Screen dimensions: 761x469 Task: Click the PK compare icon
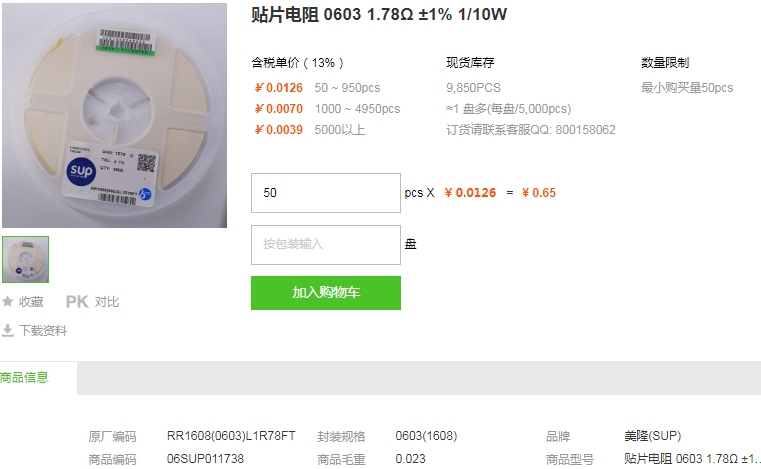(x=77, y=302)
